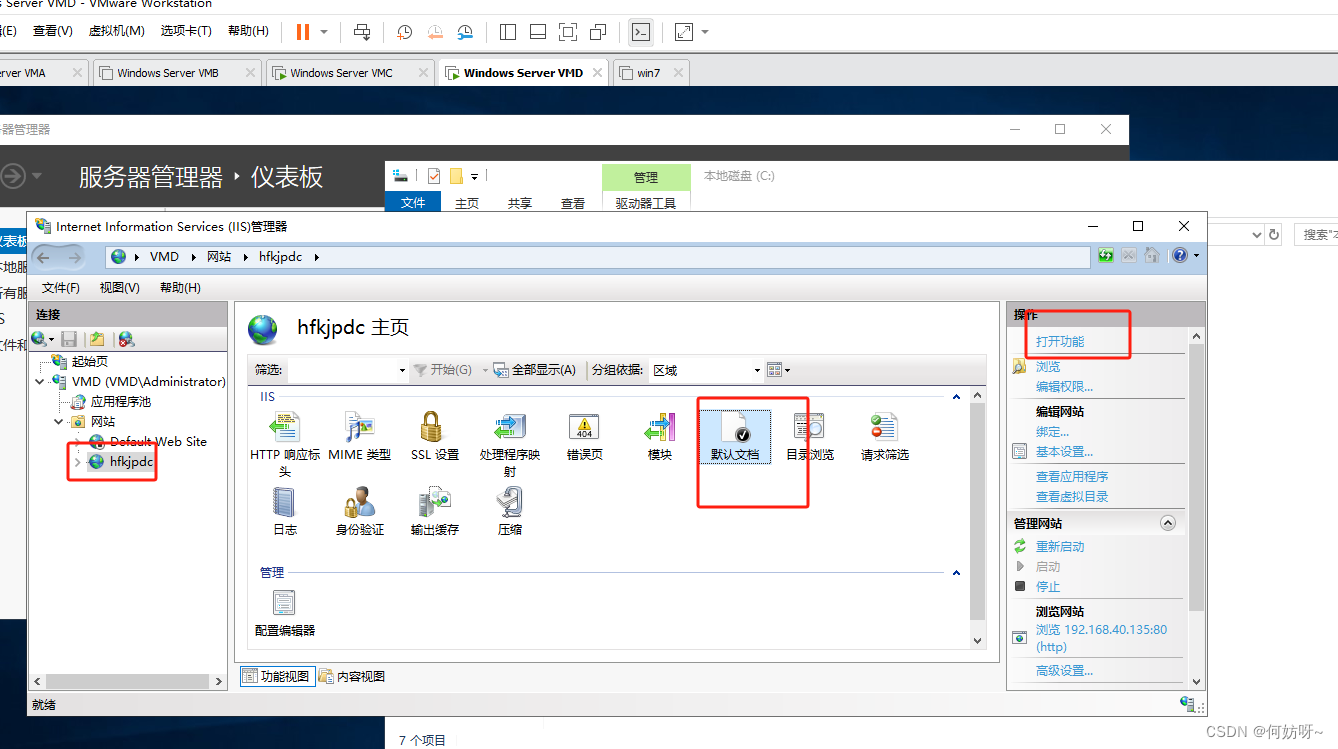Open the 帮助(H) menu in IIS Manager
The image size is (1338, 749).
180,288
